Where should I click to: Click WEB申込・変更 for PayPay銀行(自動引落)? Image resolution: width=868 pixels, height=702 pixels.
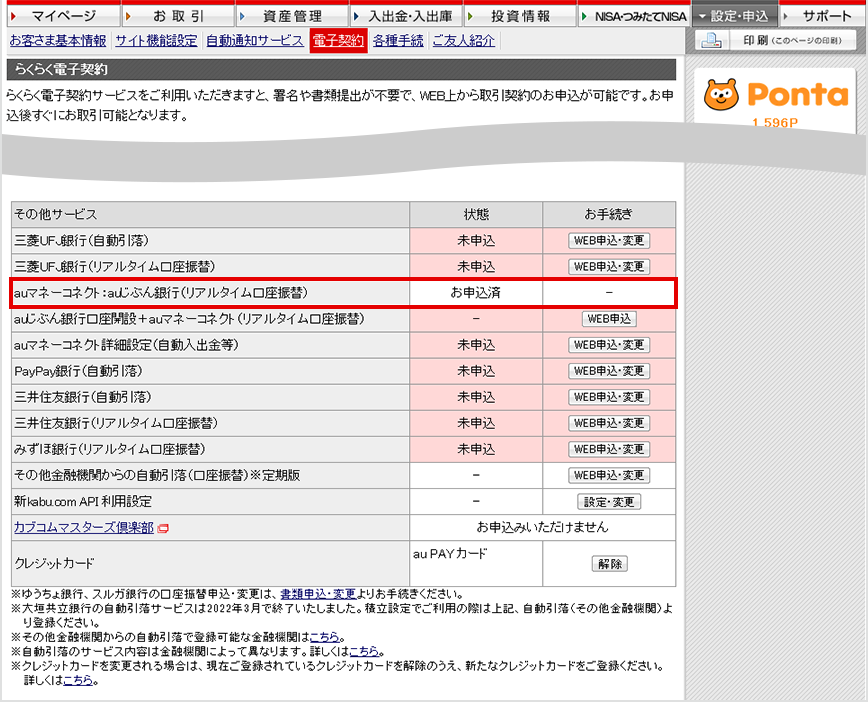click(609, 371)
